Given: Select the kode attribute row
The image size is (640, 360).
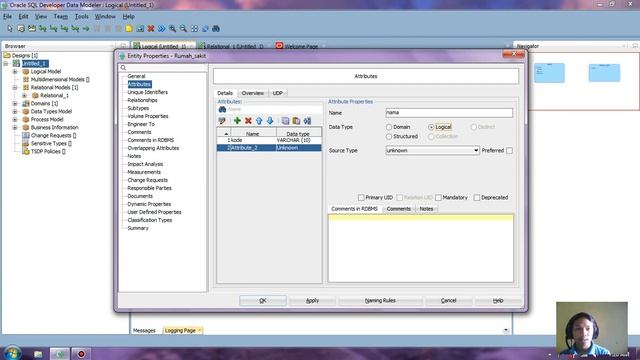Looking at the screenshot, I should [269, 140].
